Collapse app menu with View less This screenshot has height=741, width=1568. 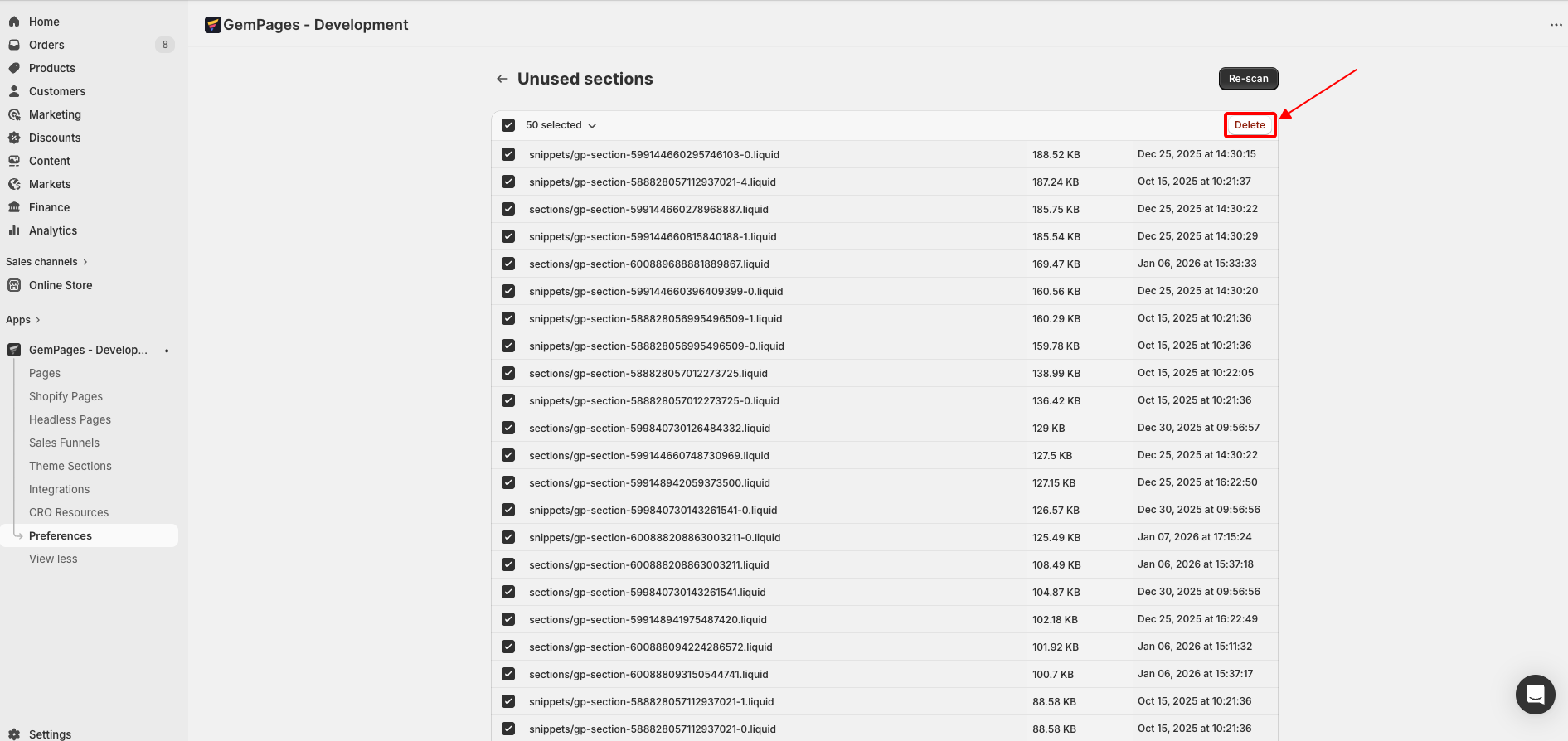[x=53, y=559]
